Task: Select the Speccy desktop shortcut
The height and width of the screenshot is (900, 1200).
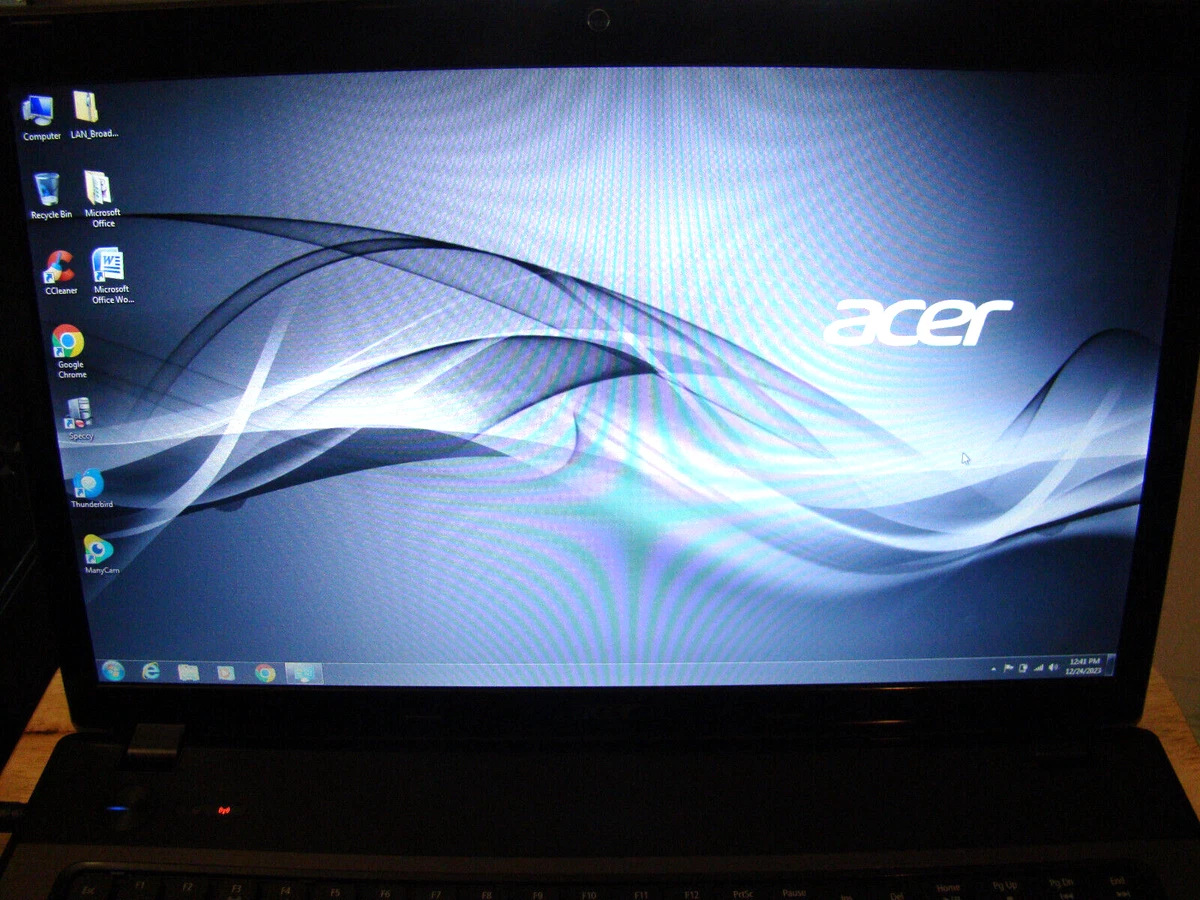Action: click(x=80, y=419)
